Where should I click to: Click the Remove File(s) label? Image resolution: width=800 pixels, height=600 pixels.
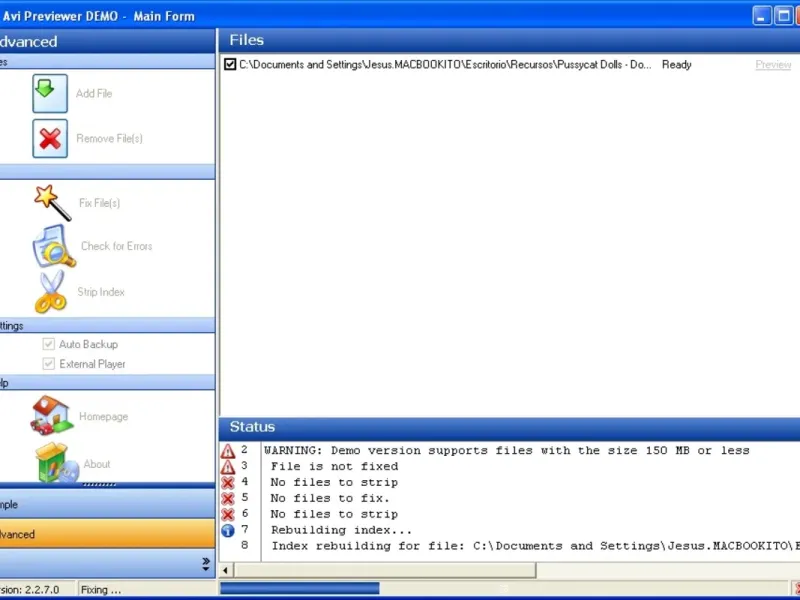click(x=109, y=138)
